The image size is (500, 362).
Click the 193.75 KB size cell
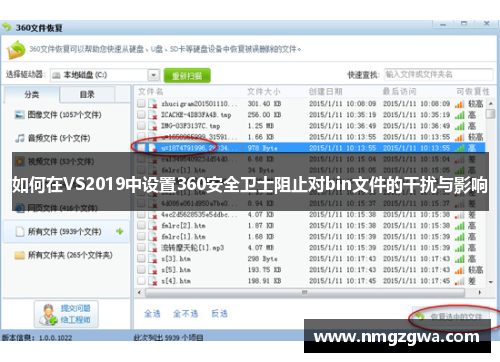[x=264, y=270]
